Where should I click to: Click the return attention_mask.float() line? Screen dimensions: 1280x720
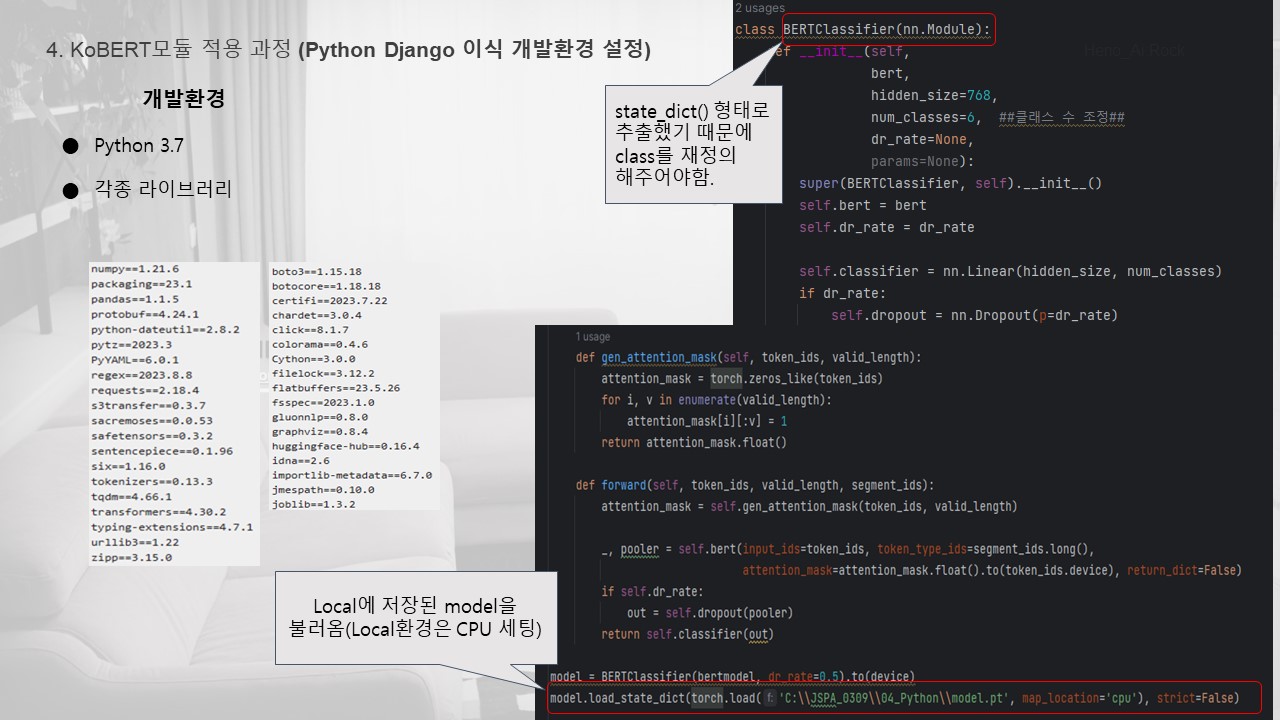(694, 442)
